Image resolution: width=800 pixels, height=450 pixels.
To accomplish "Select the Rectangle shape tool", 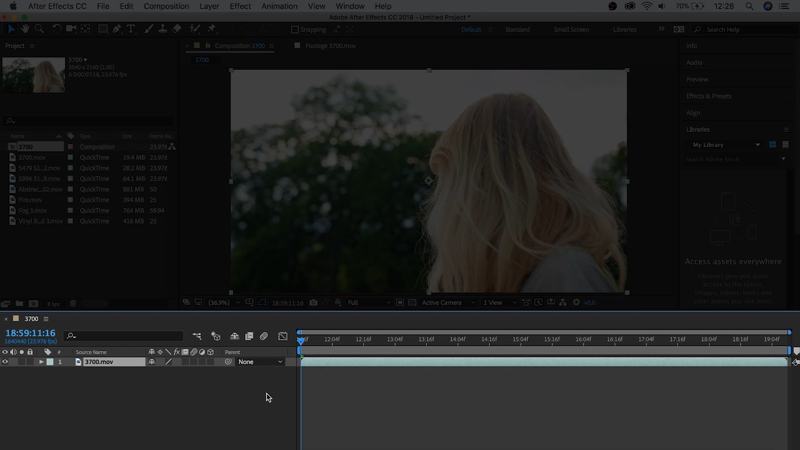I will coord(103,29).
